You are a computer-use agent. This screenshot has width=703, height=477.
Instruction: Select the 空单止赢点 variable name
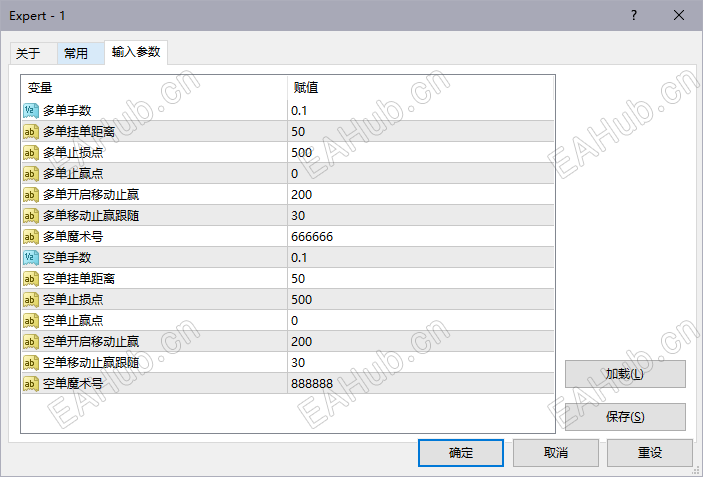pos(73,321)
